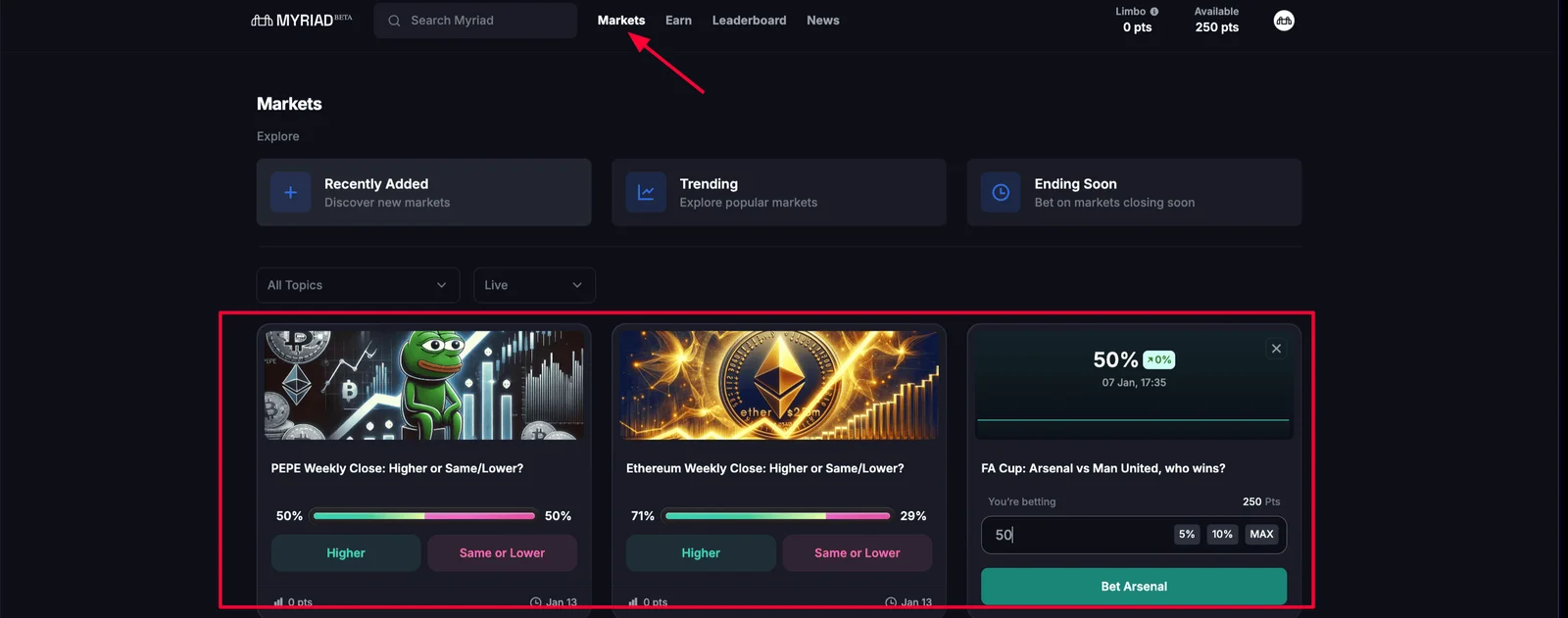The width and height of the screenshot is (1568, 618).
Task: Click the Bet Arsenal button
Action: (x=1134, y=587)
